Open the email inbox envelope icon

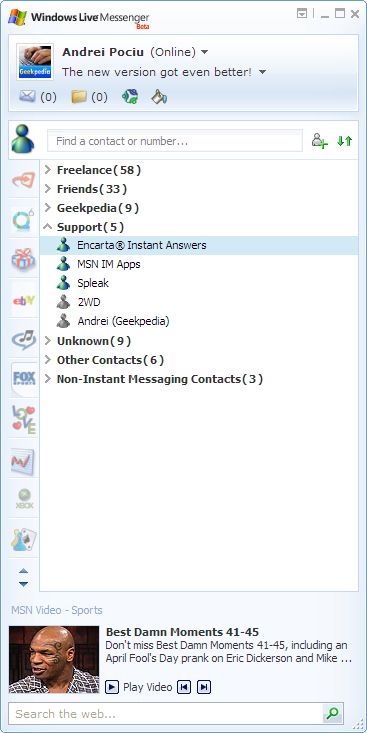(x=28, y=97)
